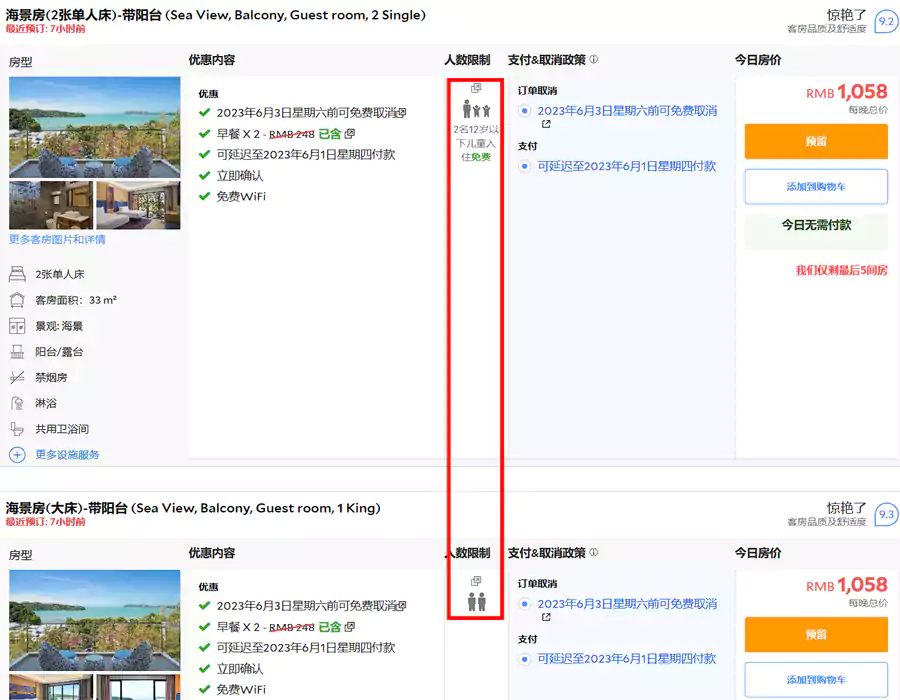Click the balcony icon next to 阳台/露台

(18, 352)
